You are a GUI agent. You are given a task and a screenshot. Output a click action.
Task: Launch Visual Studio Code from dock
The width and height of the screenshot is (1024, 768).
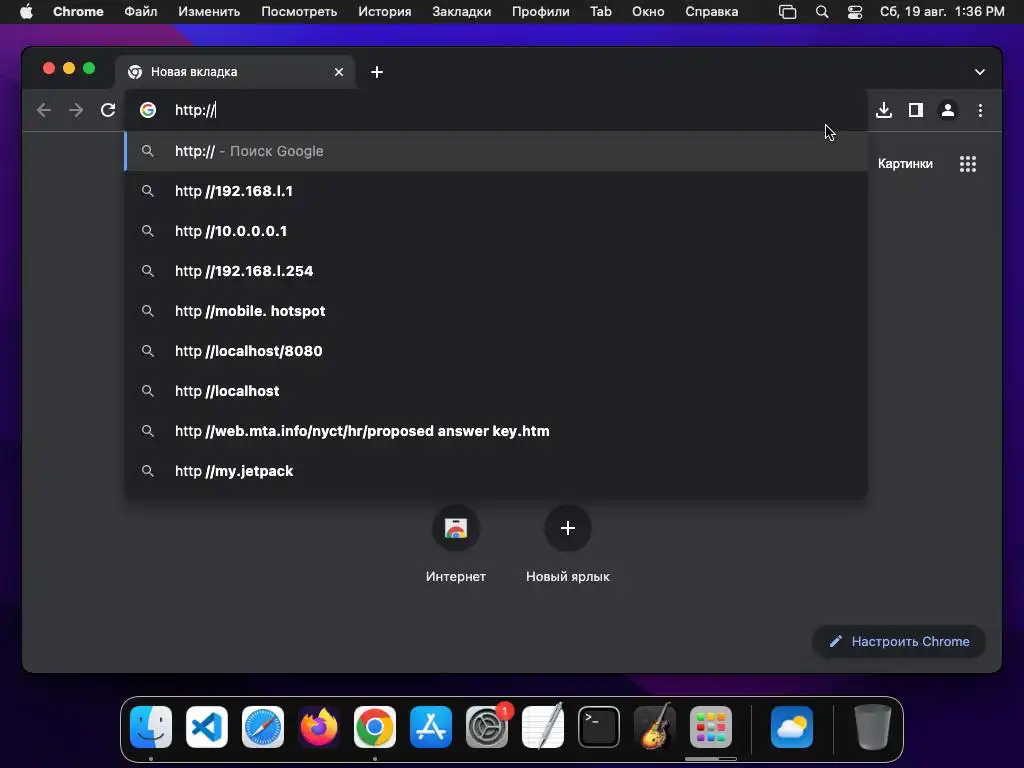tap(207, 727)
